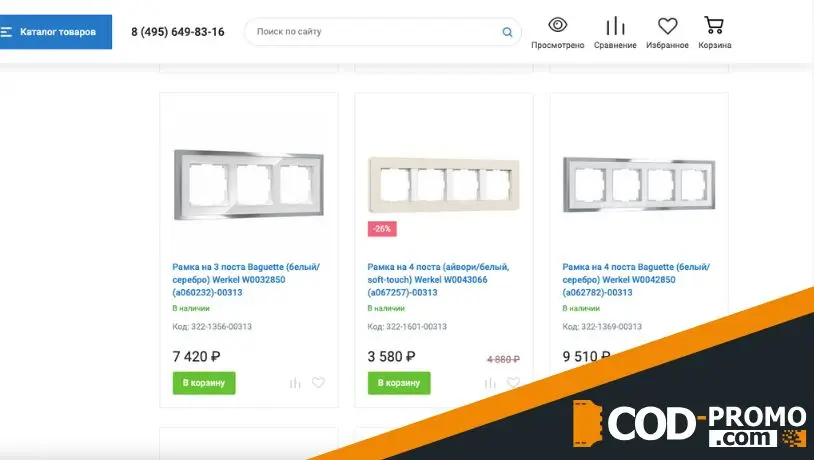
Task: Open the Сравнение comparison bars icon
Action: (x=615, y=25)
